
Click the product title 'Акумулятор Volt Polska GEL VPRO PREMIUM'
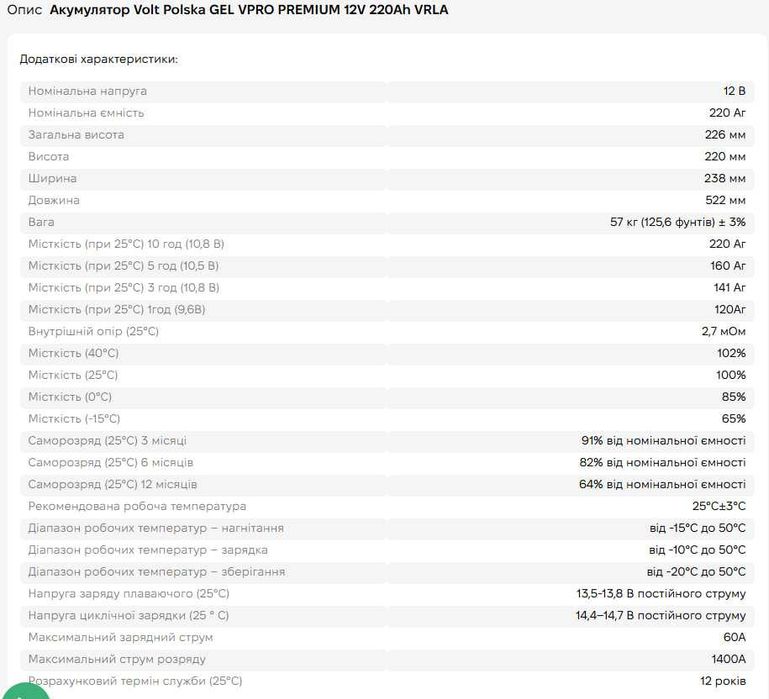(x=195, y=10)
